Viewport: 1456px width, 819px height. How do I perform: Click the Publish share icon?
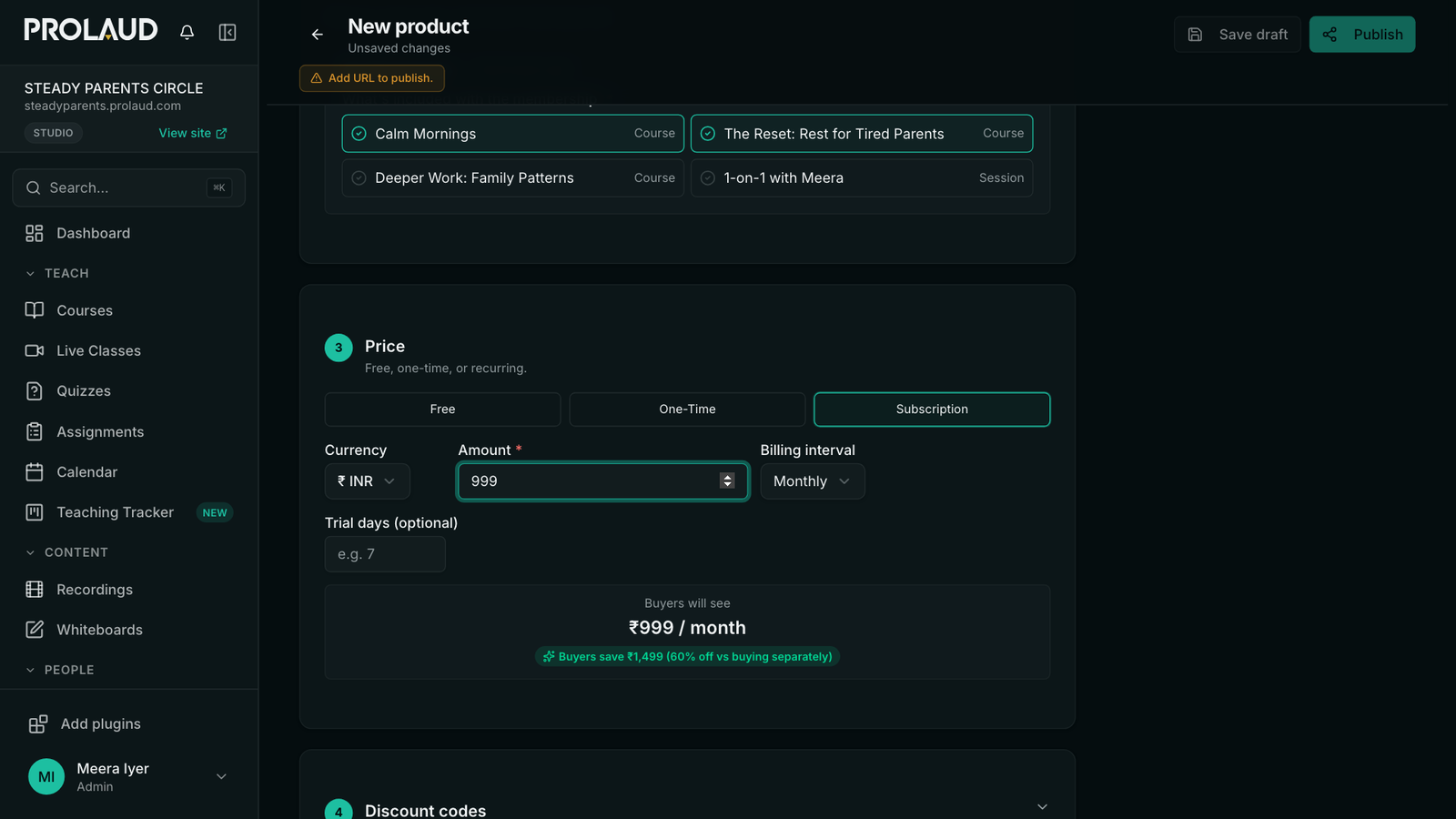[1330, 35]
